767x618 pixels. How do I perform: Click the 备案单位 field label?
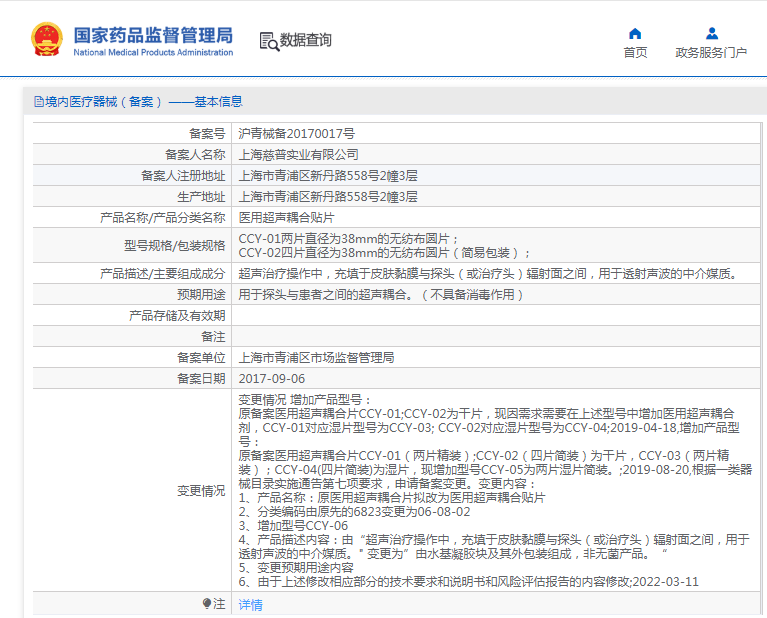(201, 358)
